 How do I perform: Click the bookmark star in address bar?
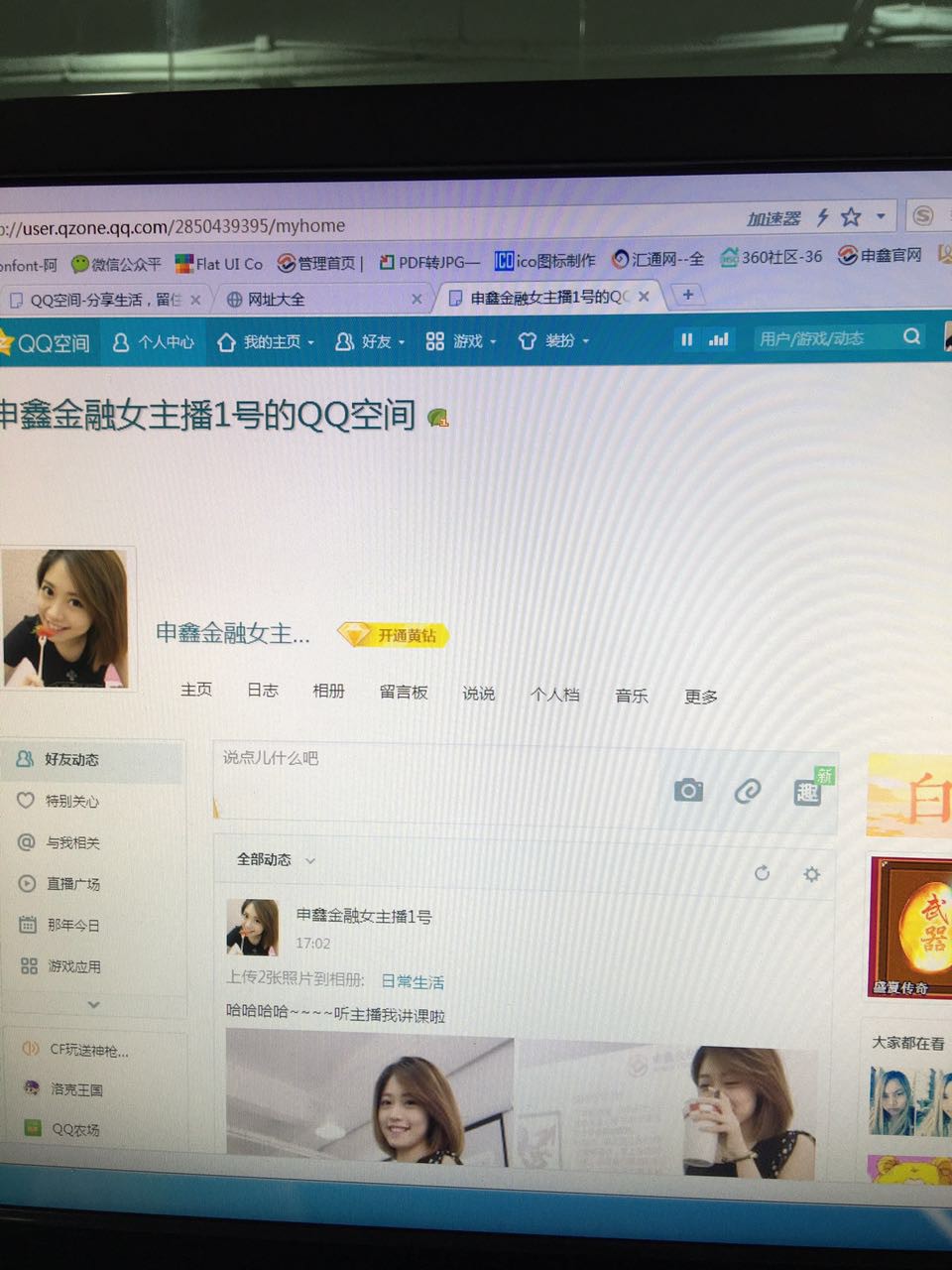851,216
